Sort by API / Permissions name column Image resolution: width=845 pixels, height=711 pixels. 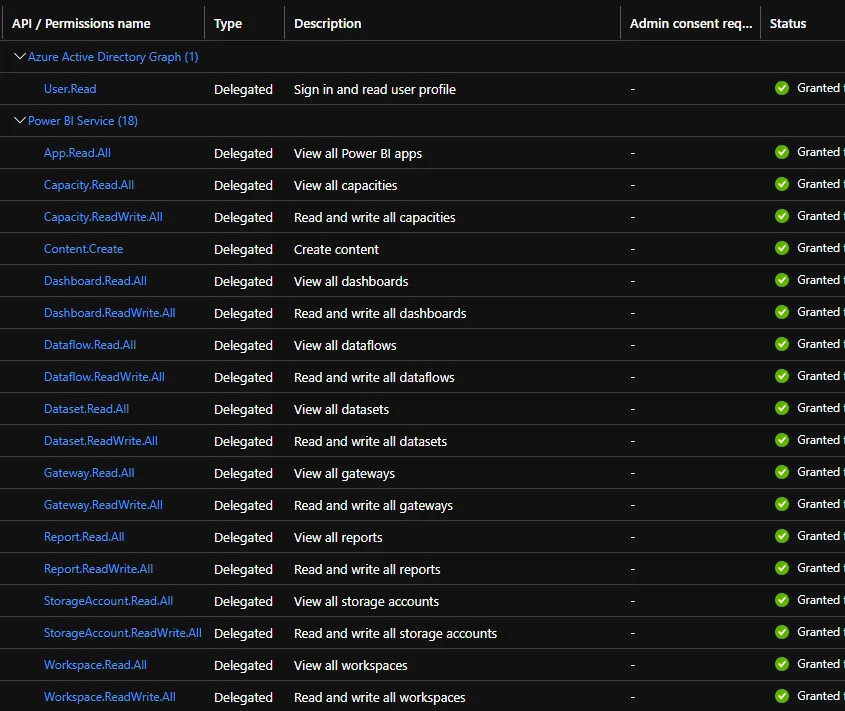pos(81,24)
